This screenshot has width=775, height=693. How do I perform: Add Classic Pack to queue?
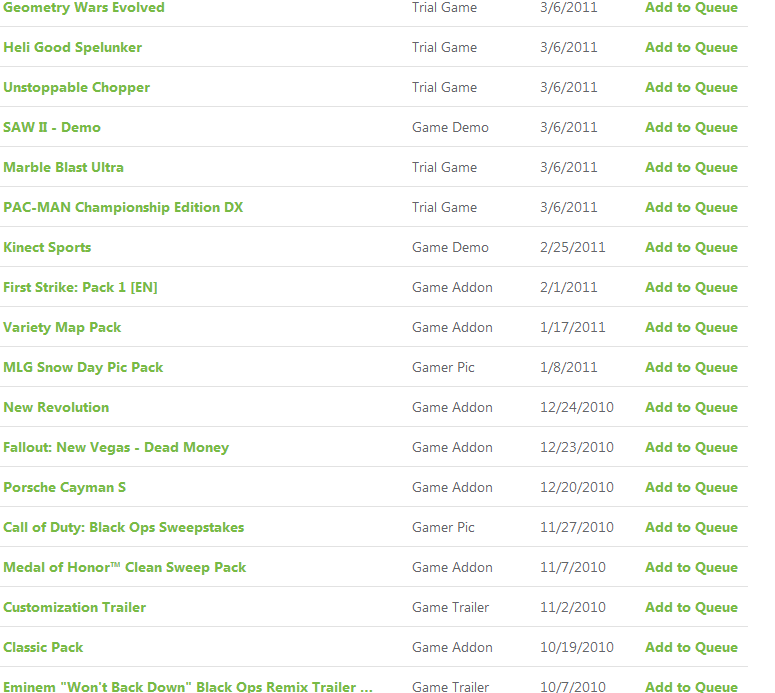pos(691,648)
